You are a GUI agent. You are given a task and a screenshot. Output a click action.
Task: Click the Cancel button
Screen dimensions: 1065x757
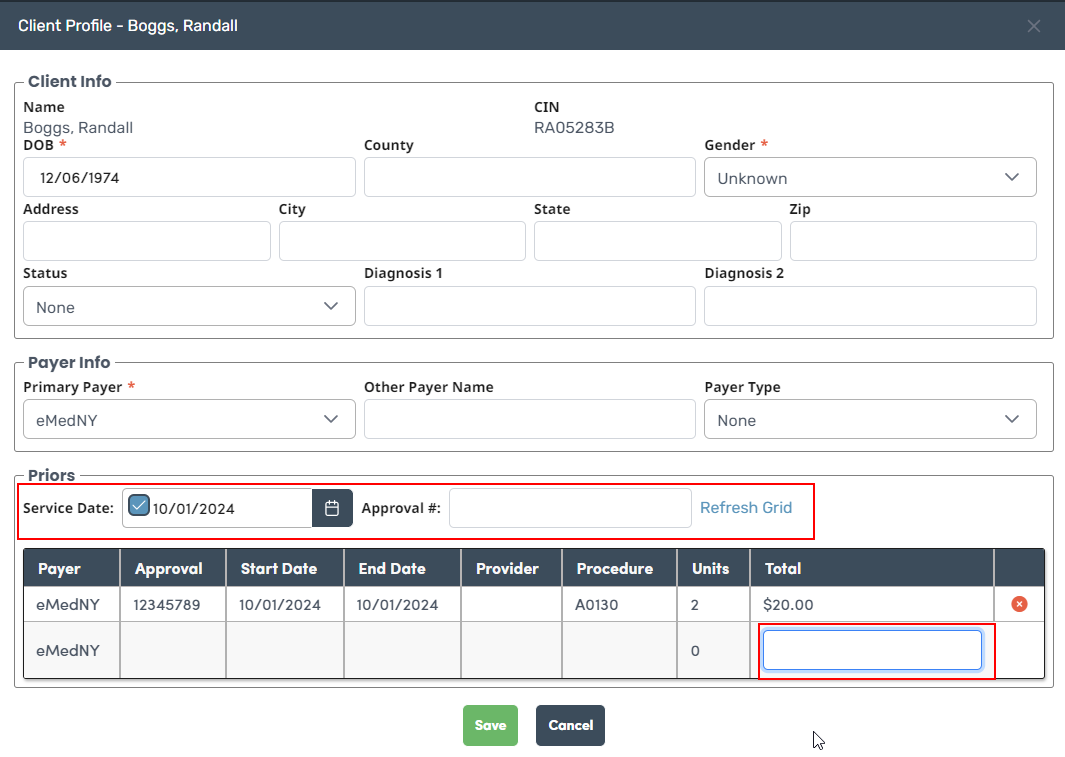tap(570, 725)
